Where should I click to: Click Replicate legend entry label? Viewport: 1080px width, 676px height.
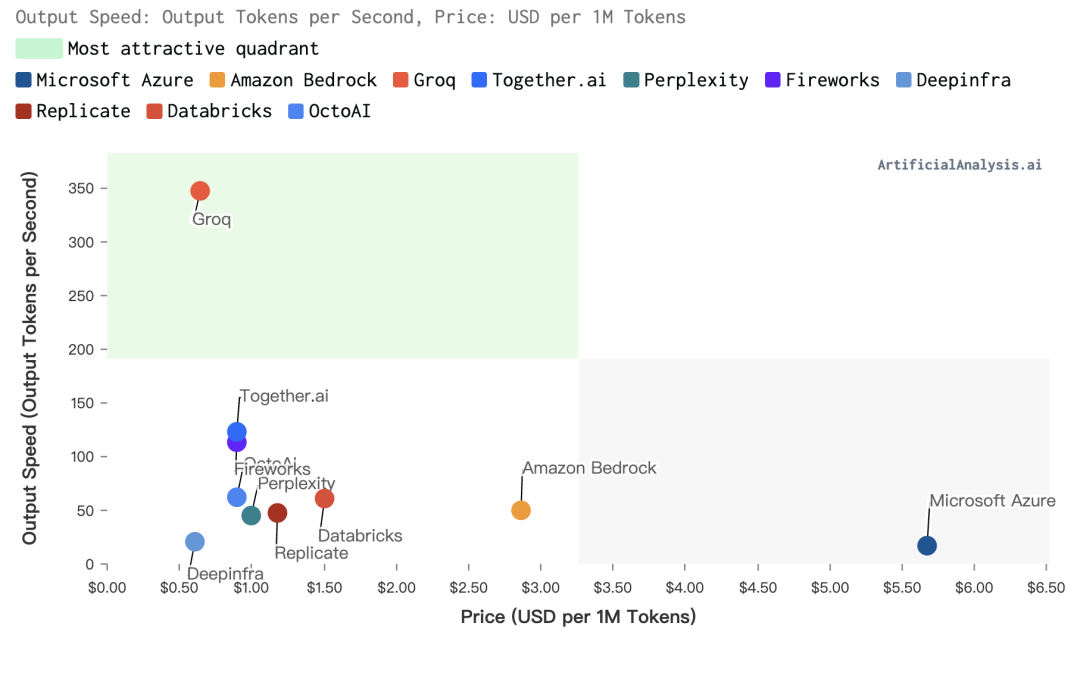[83, 112]
